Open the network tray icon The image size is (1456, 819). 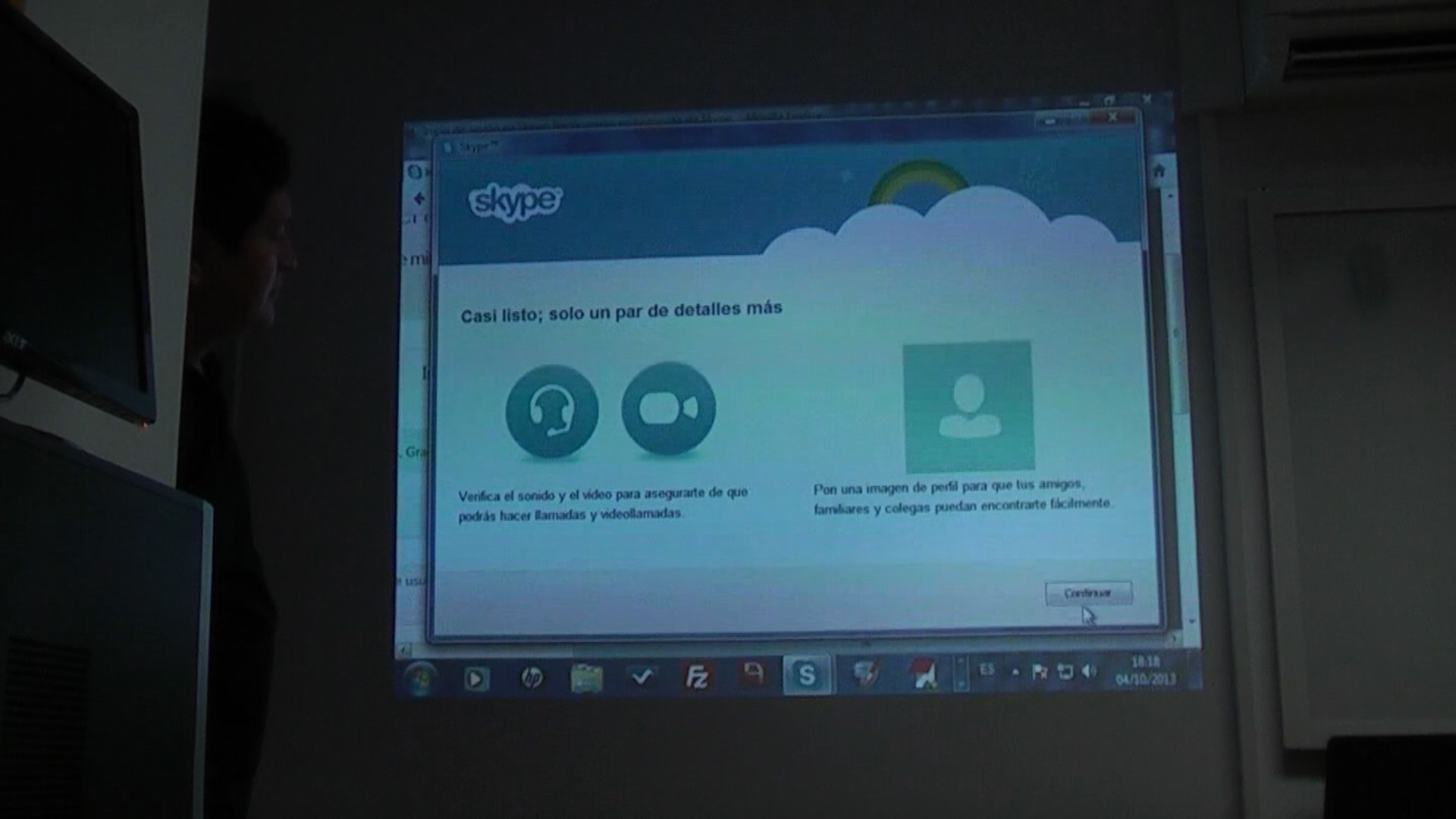tap(1065, 671)
